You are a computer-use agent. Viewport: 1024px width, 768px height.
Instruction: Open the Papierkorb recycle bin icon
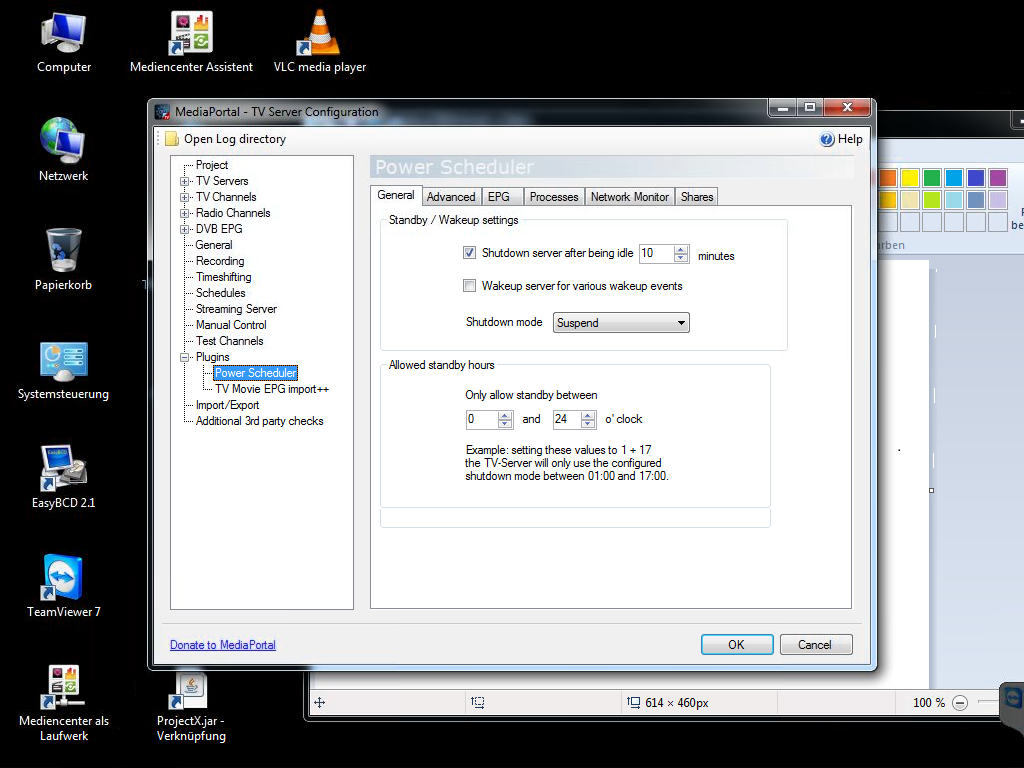click(63, 251)
